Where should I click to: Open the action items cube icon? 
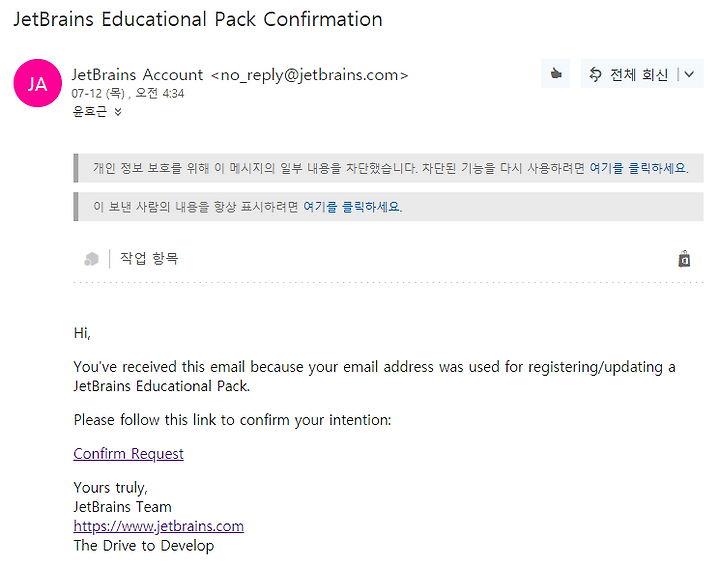click(91, 259)
